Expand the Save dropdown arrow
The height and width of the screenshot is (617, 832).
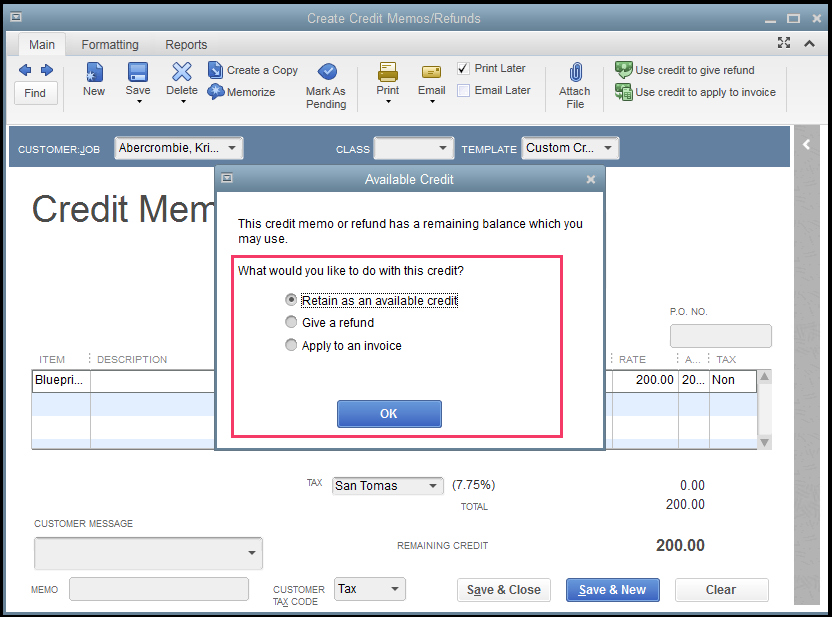[139, 101]
